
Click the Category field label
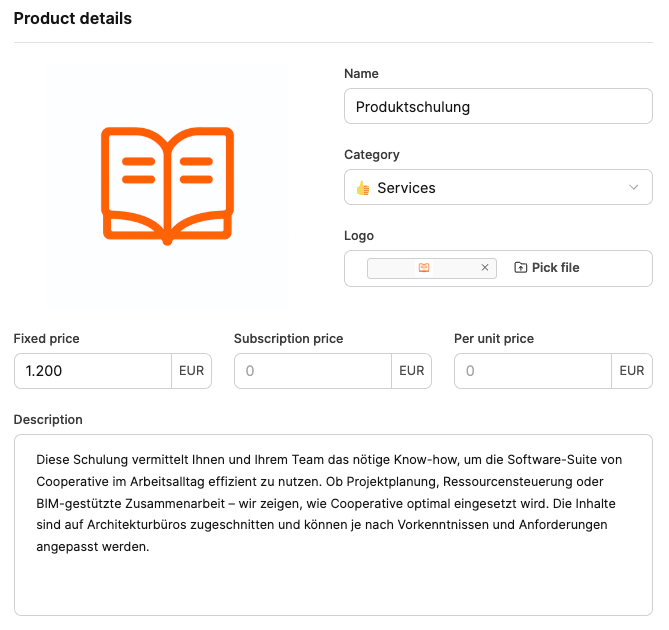[x=372, y=155]
